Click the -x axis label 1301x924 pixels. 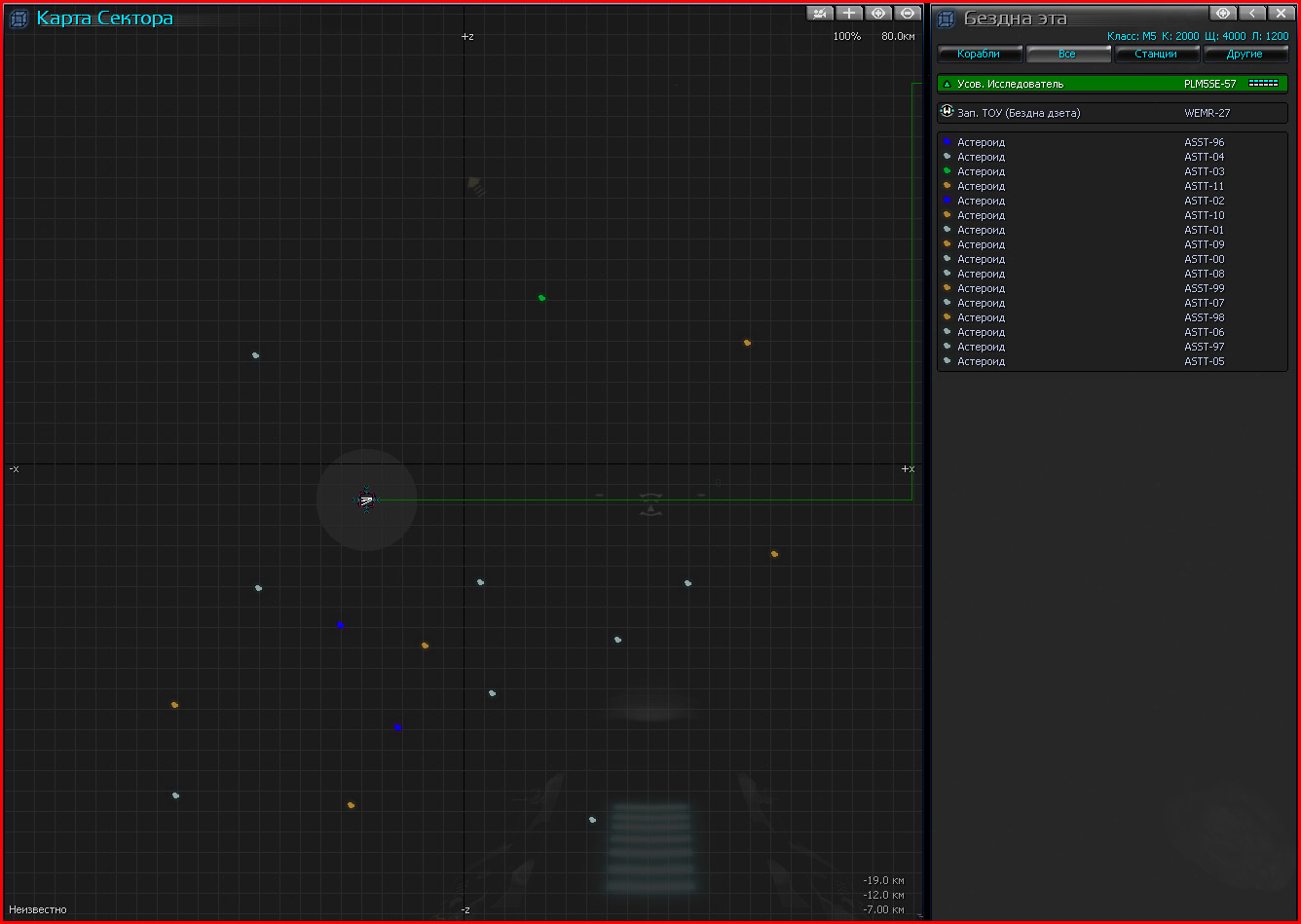click(14, 468)
